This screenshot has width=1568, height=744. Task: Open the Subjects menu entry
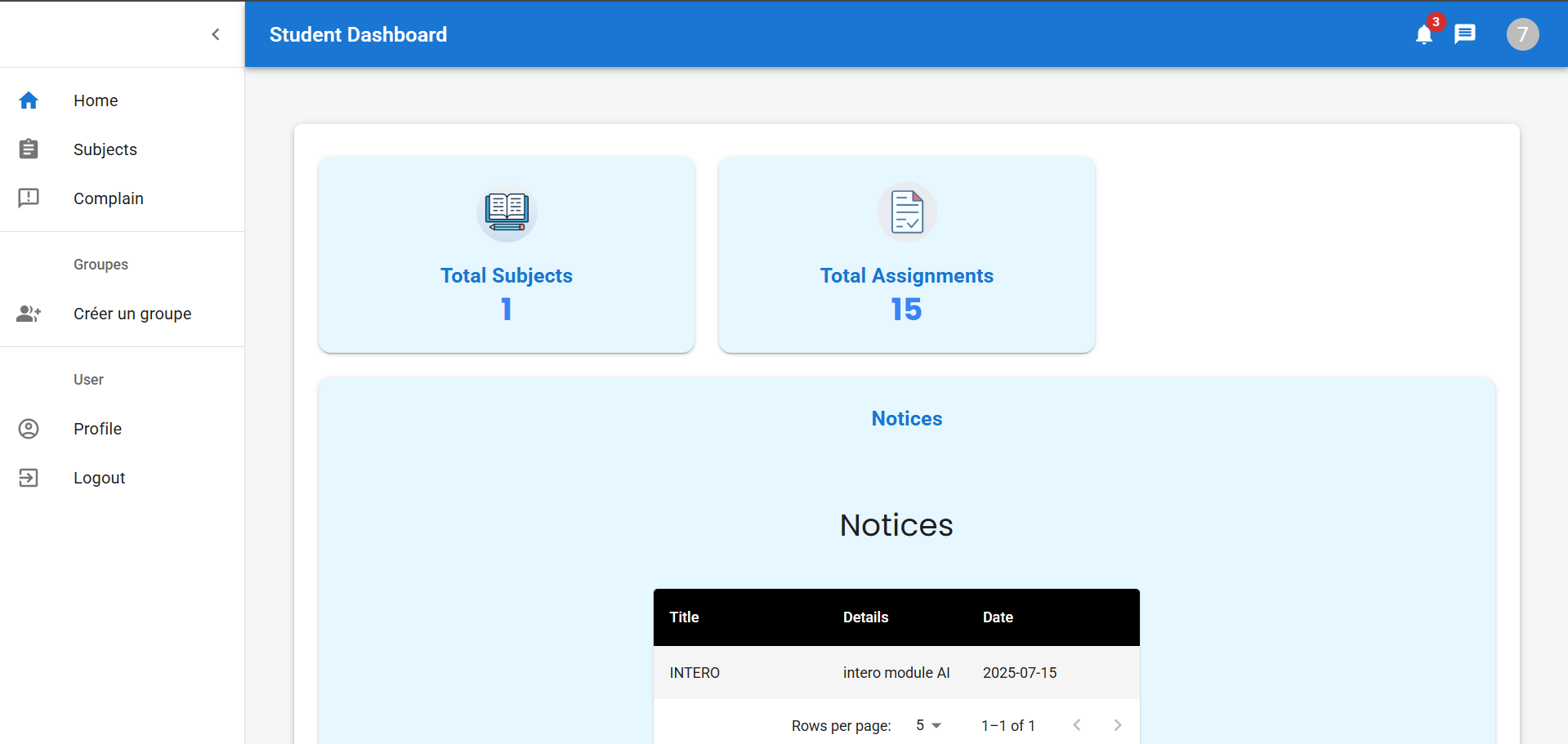pos(105,149)
